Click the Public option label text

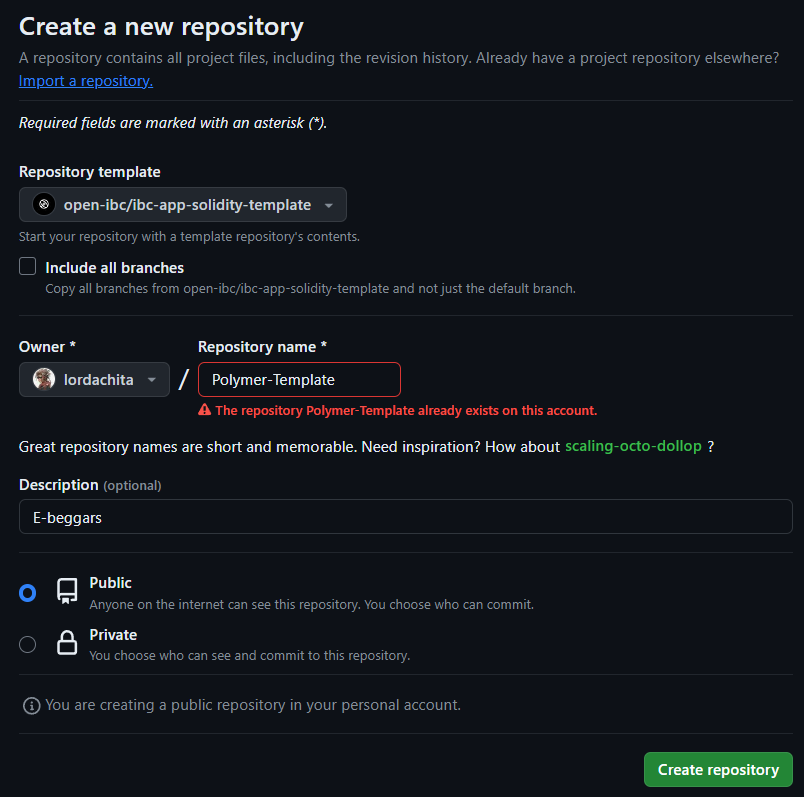110,583
